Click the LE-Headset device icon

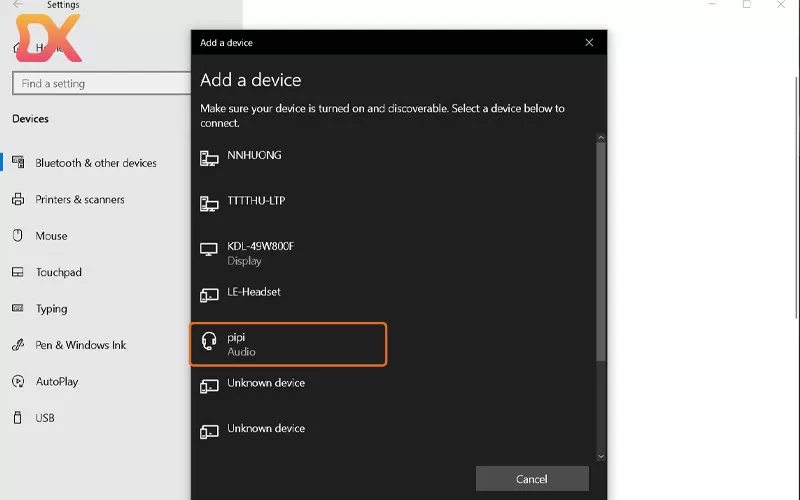click(209, 295)
